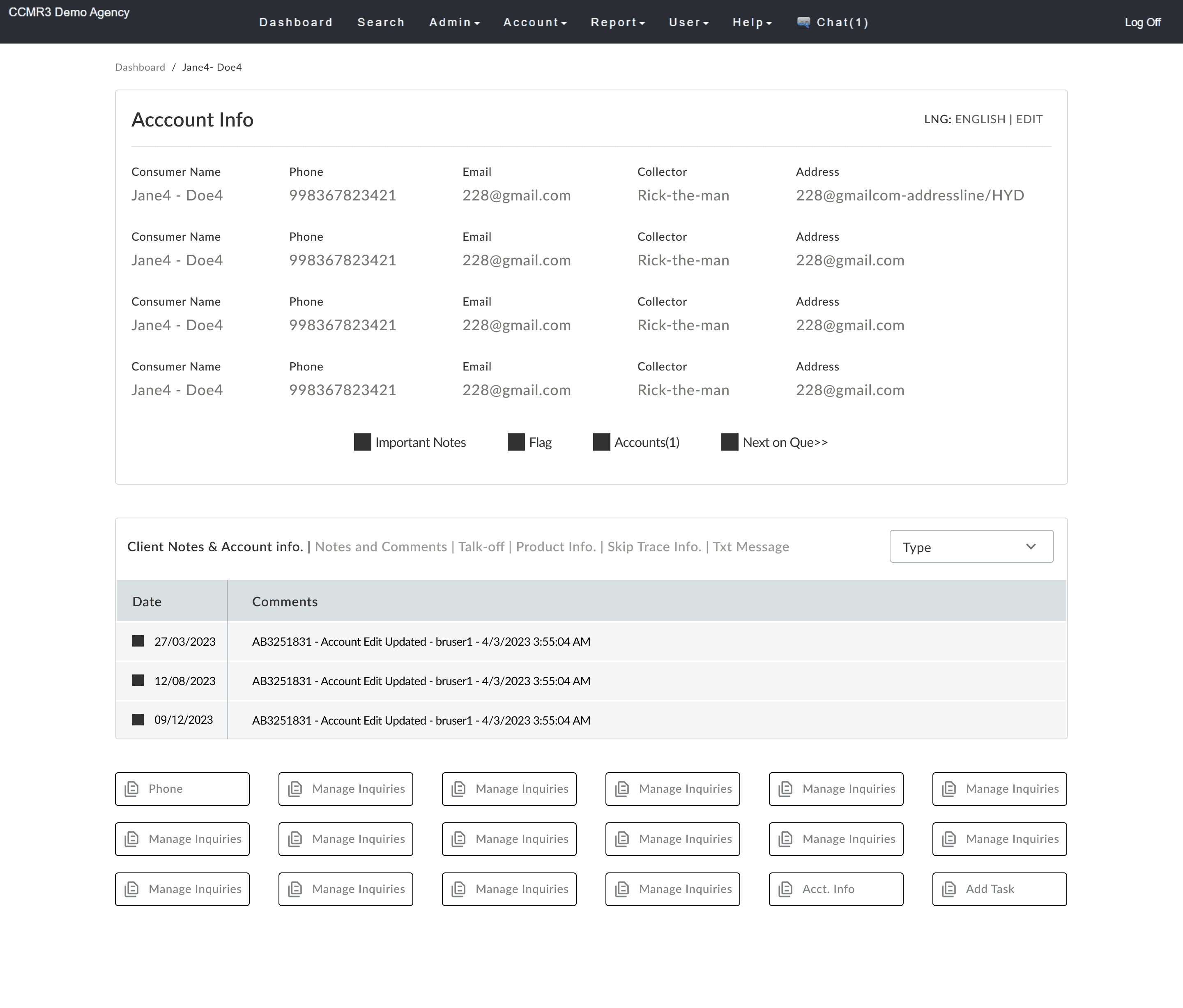
Task: Click the icon beside Important Notes
Action: click(x=363, y=442)
